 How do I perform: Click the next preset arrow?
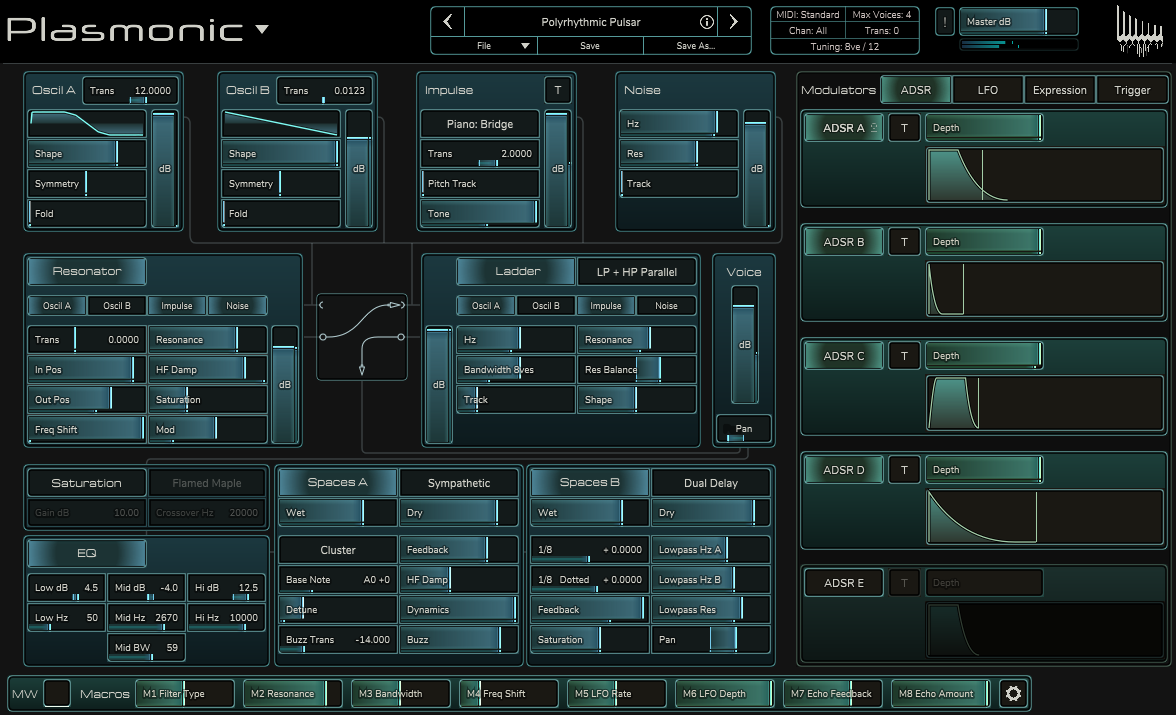734,21
